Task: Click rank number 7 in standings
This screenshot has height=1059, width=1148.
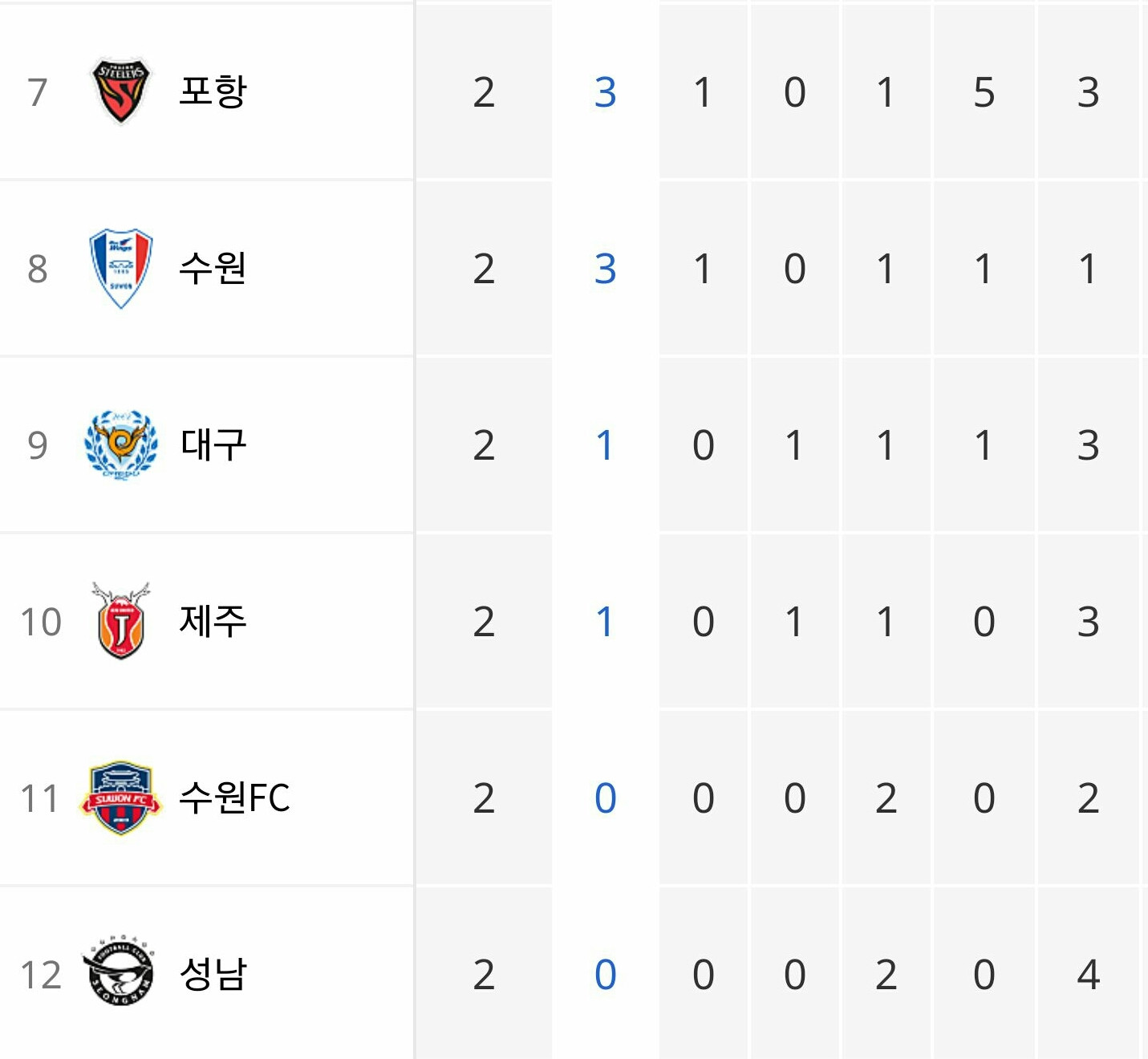Action: click(37, 92)
